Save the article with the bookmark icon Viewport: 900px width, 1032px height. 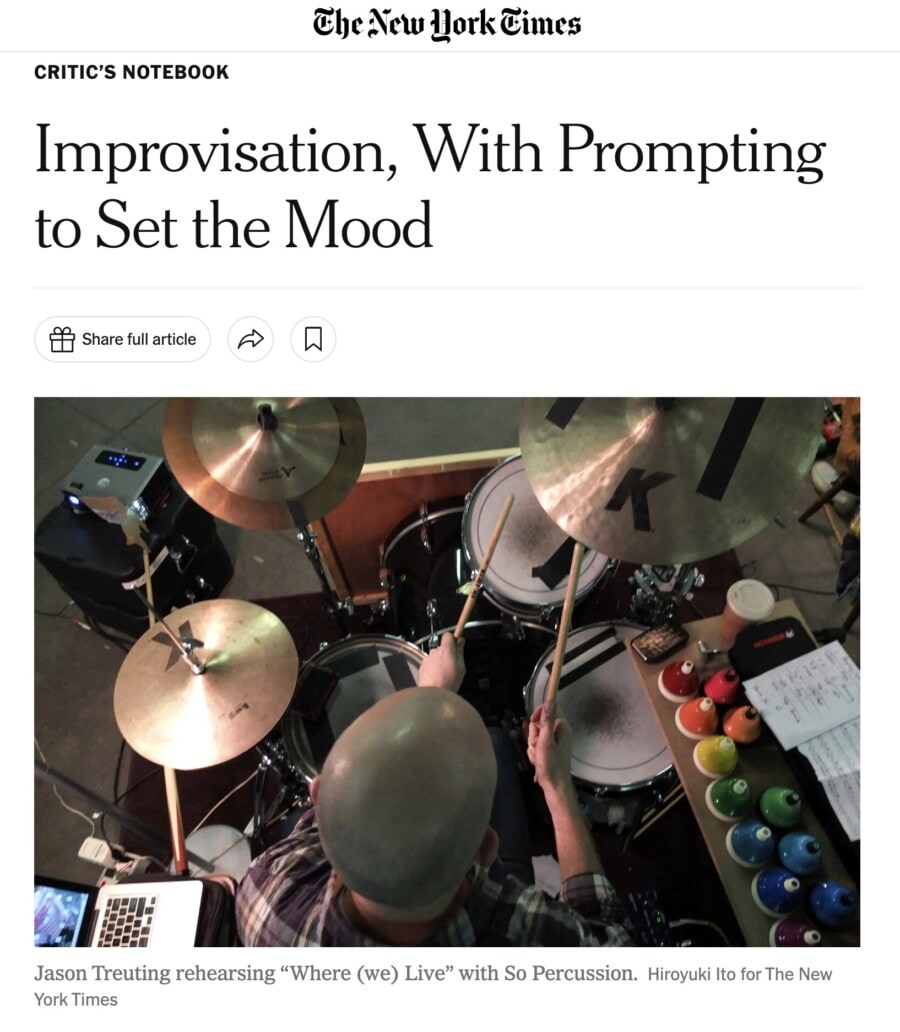(x=313, y=339)
